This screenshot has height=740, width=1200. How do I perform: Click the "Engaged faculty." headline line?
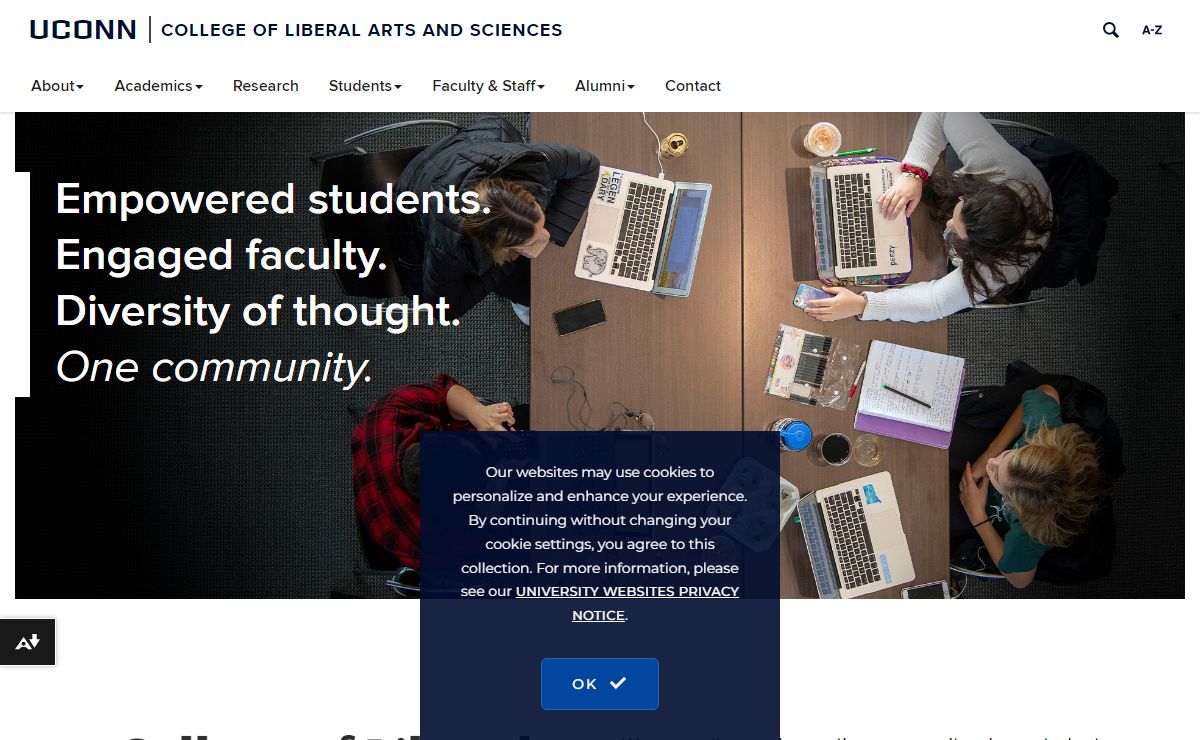221,255
